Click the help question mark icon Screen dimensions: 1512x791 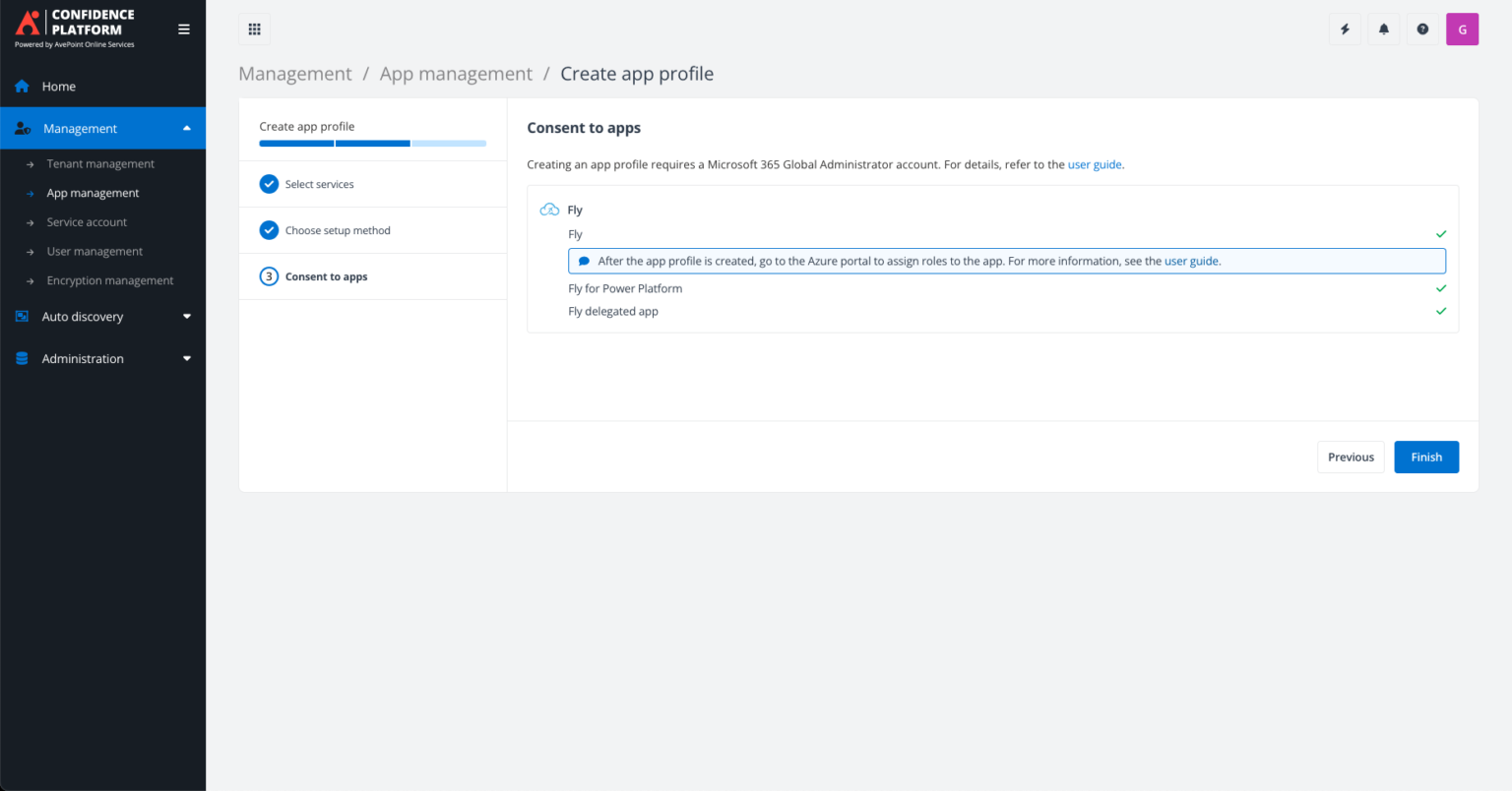click(x=1422, y=29)
